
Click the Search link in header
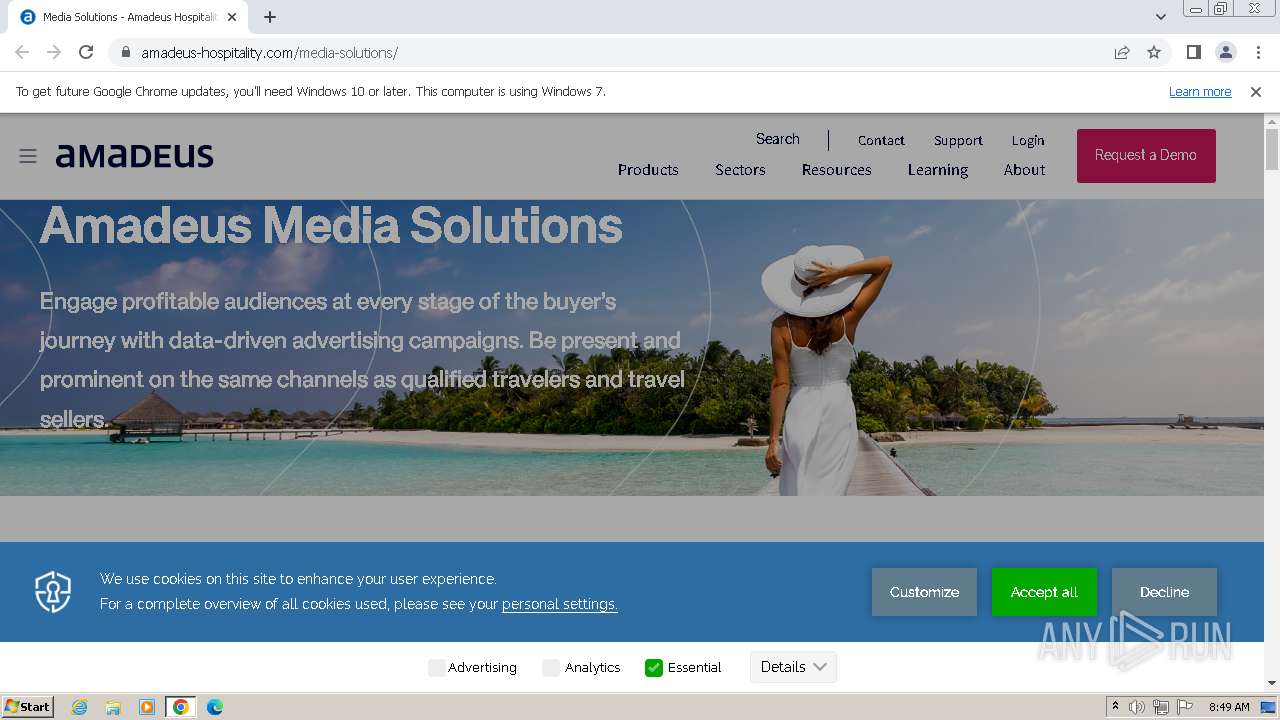tap(778, 139)
